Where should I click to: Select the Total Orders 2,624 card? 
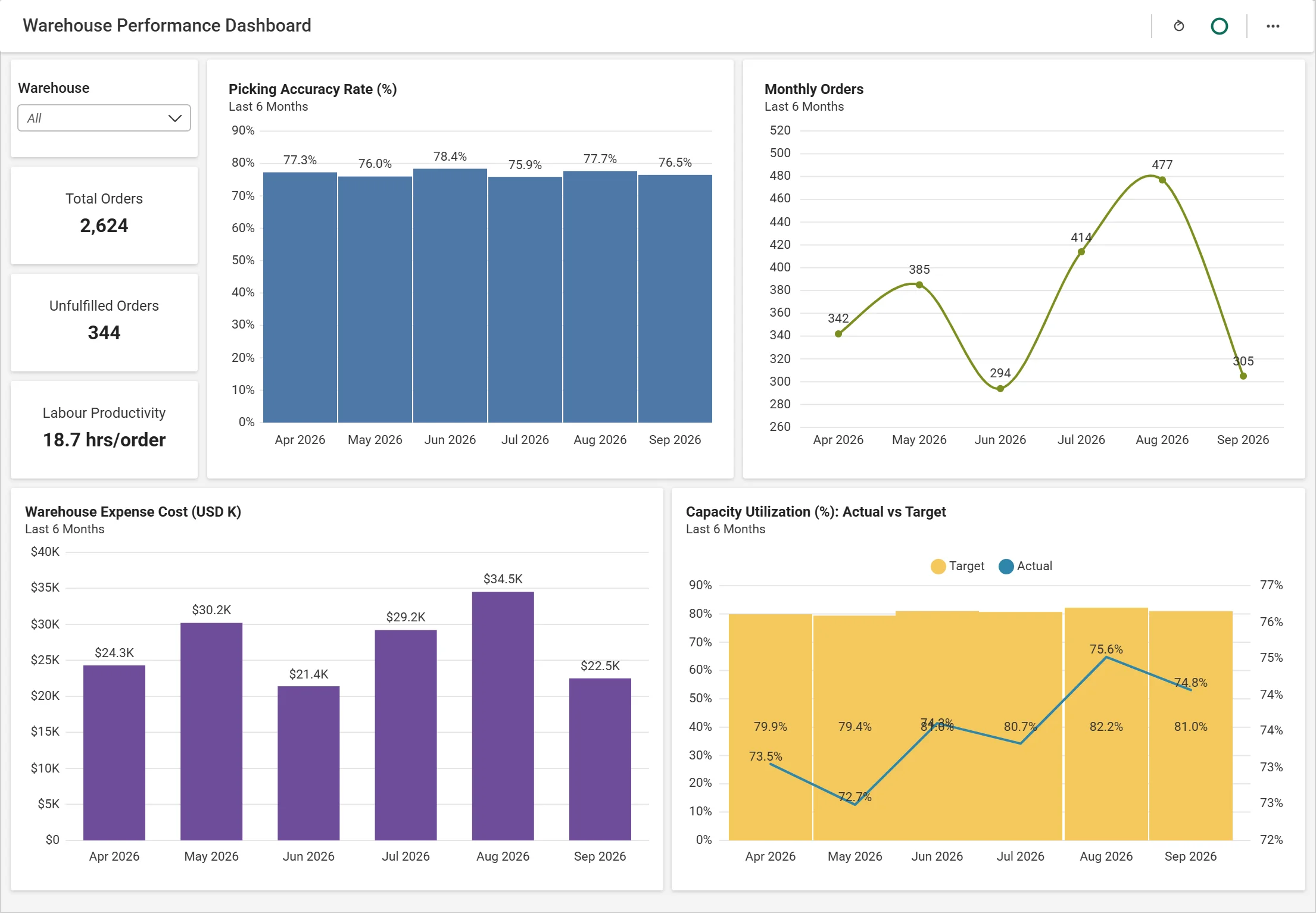tap(104, 215)
